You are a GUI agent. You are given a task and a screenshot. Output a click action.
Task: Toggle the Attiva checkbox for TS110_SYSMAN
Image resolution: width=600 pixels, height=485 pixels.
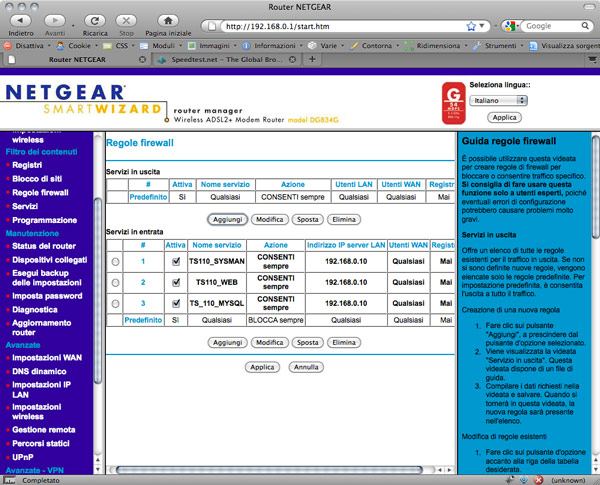pyautogui.click(x=176, y=261)
